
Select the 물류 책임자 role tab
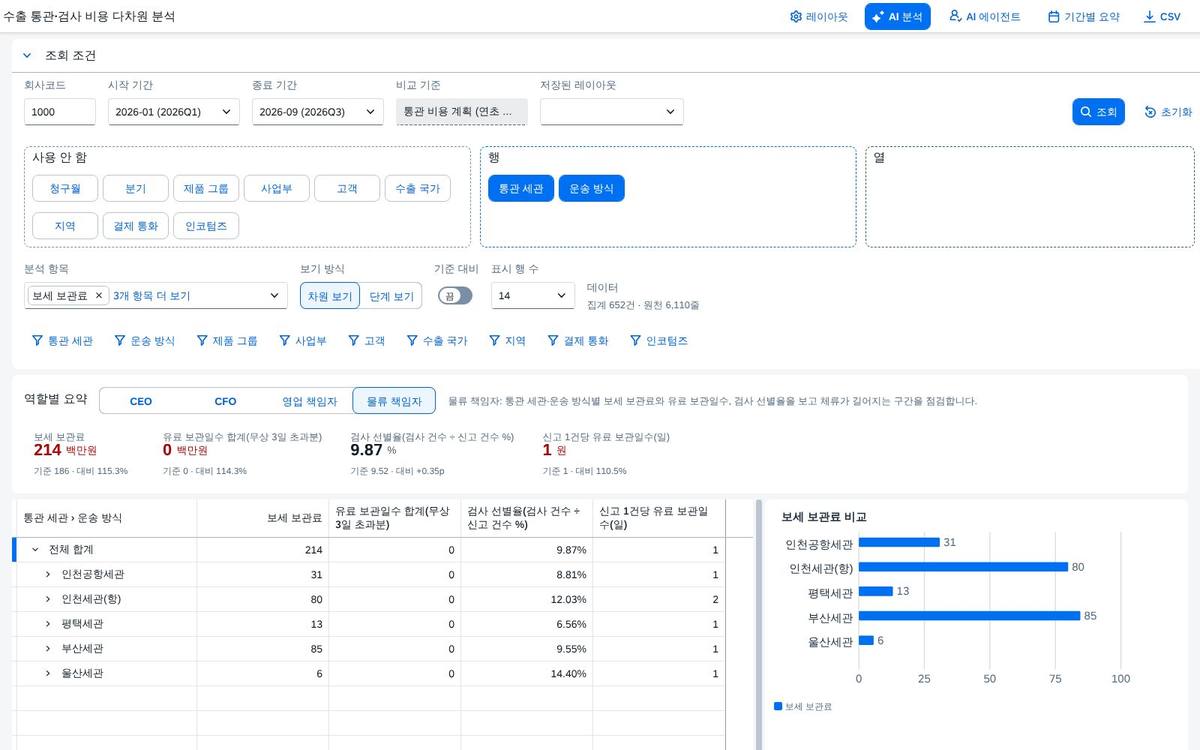click(394, 401)
